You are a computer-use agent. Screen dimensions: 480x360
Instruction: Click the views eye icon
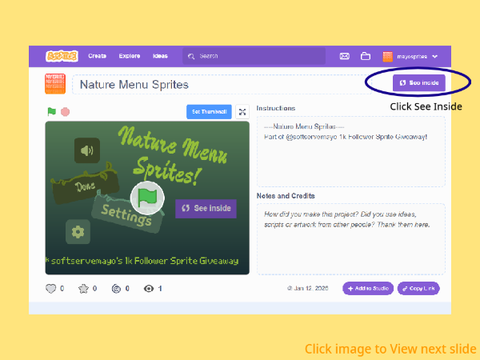point(149,288)
